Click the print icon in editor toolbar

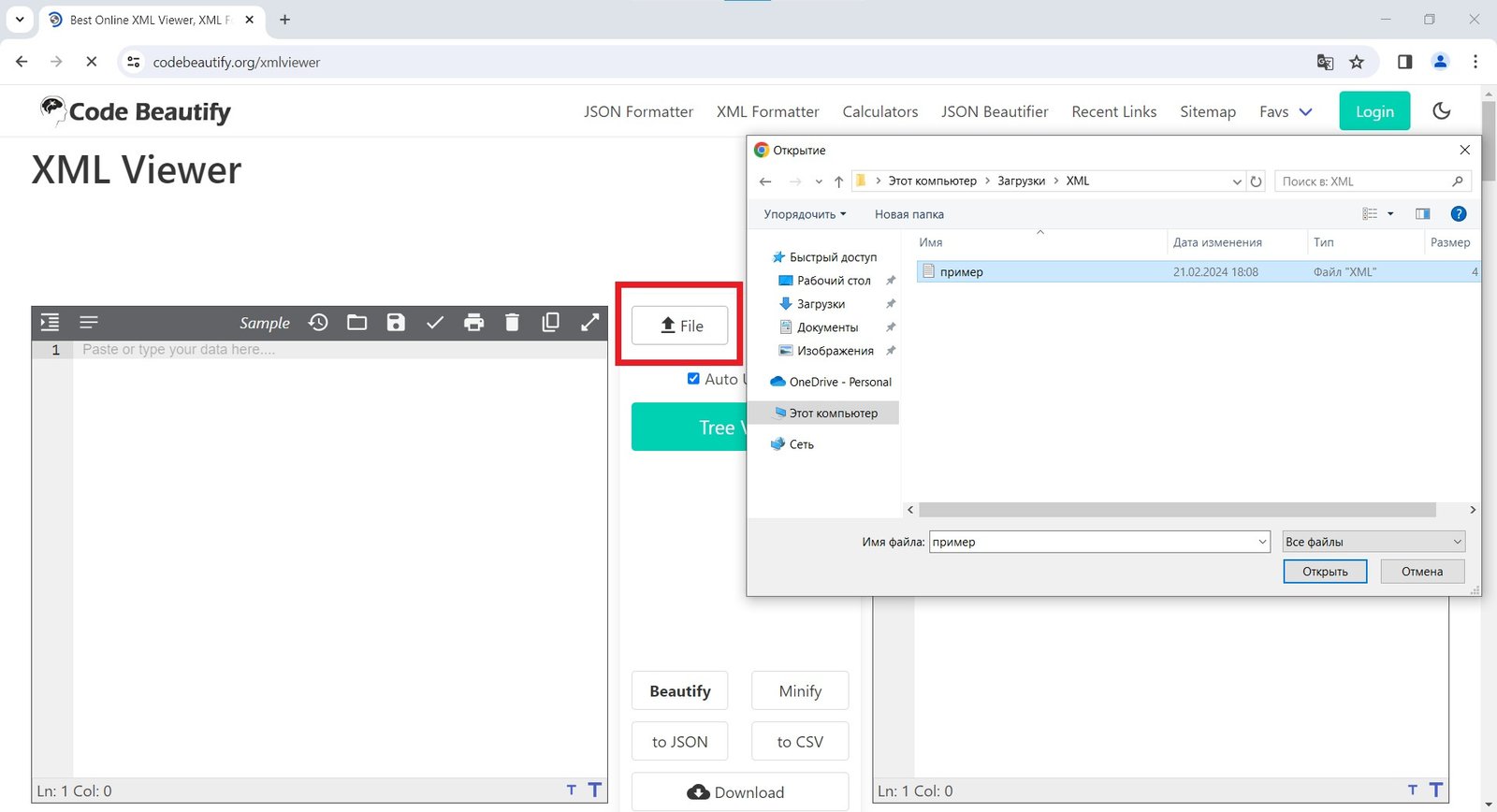pos(474,323)
